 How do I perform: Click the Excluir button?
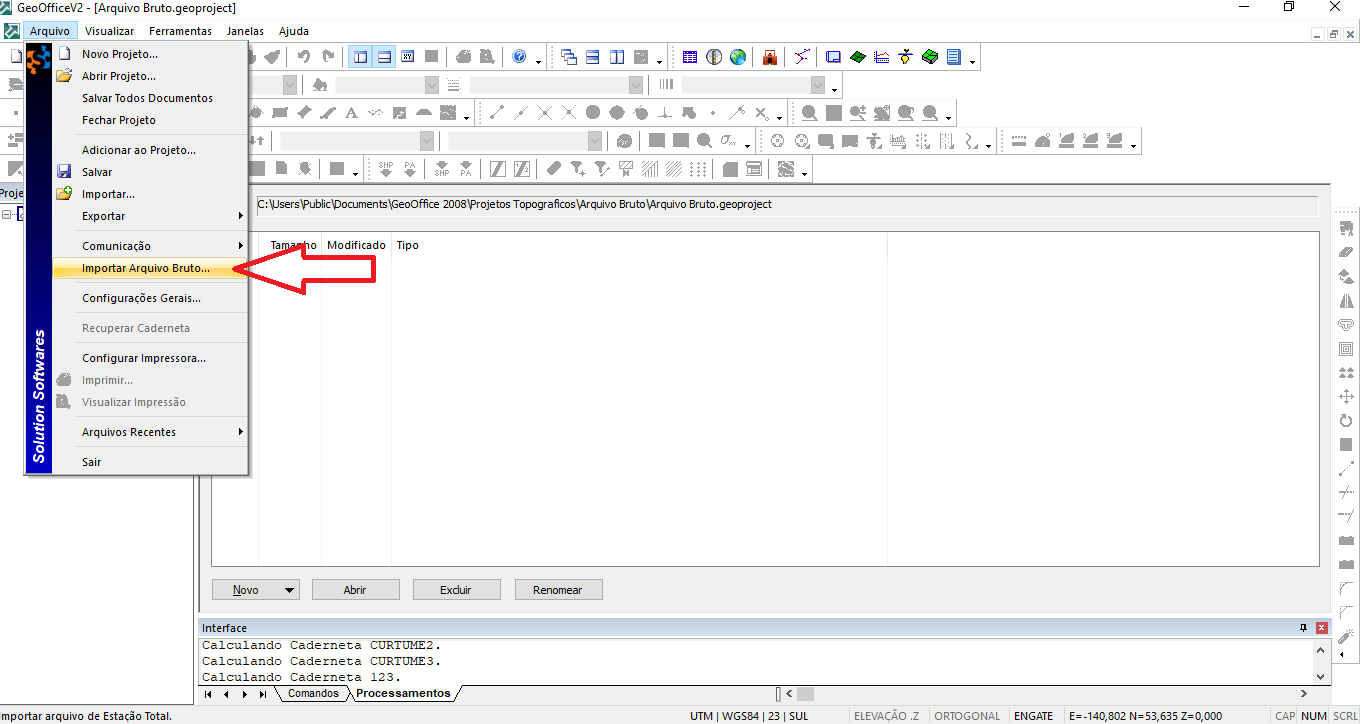point(456,590)
